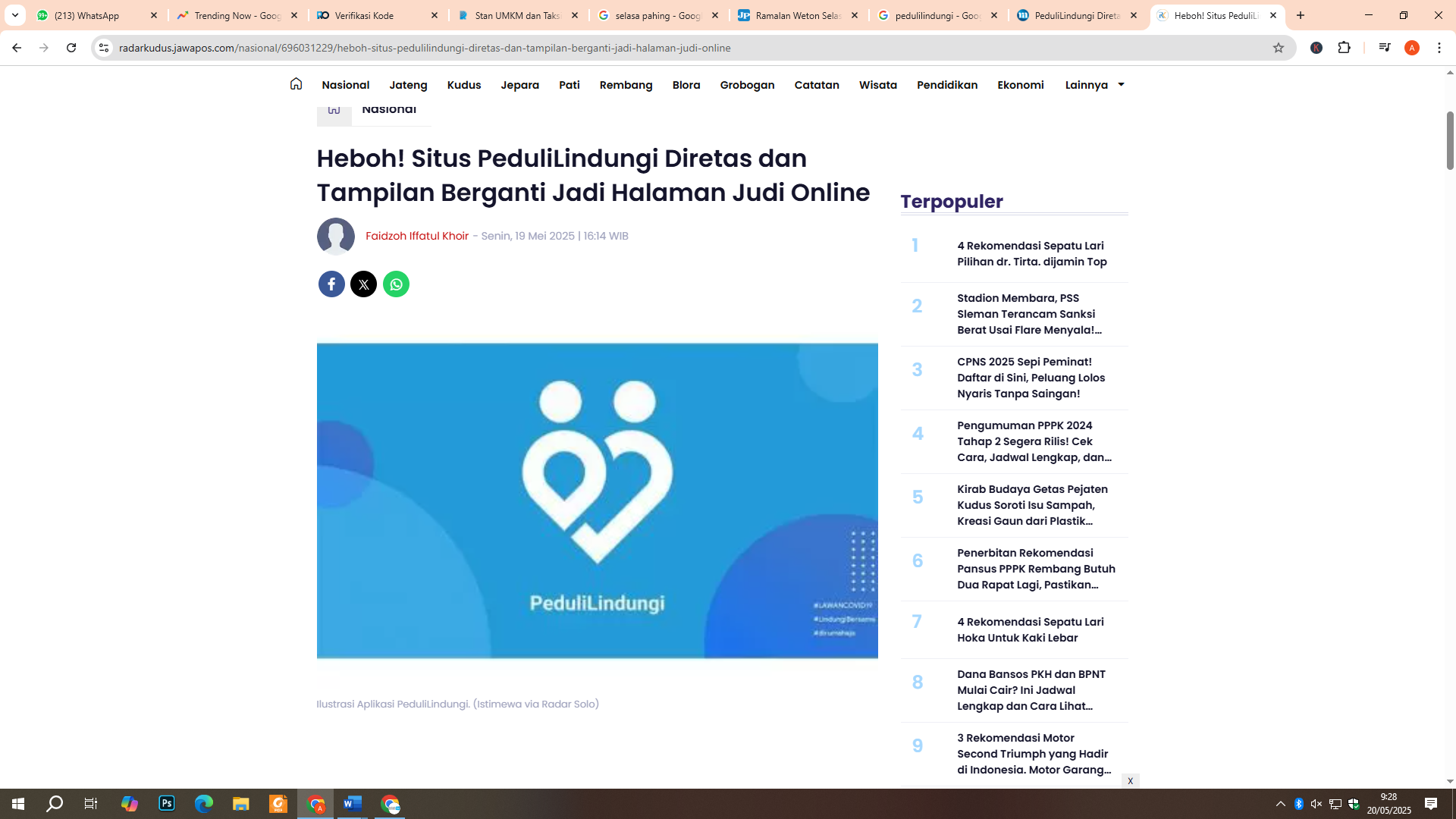
Task: Open Pengumuman PPPK 2024 Tahap 2 article
Action: pyautogui.click(x=1034, y=441)
